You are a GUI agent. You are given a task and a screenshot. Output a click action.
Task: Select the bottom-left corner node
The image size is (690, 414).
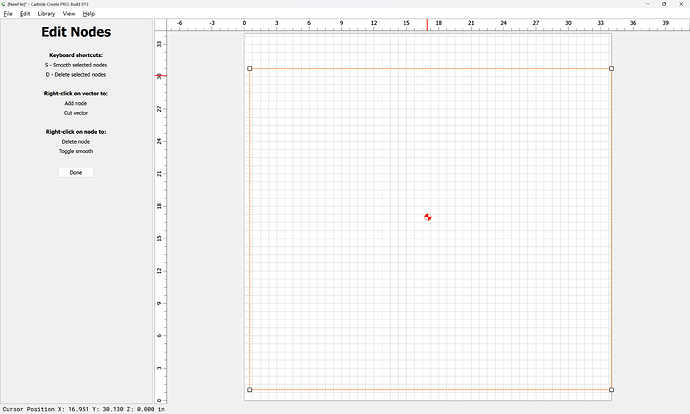click(x=250, y=390)
